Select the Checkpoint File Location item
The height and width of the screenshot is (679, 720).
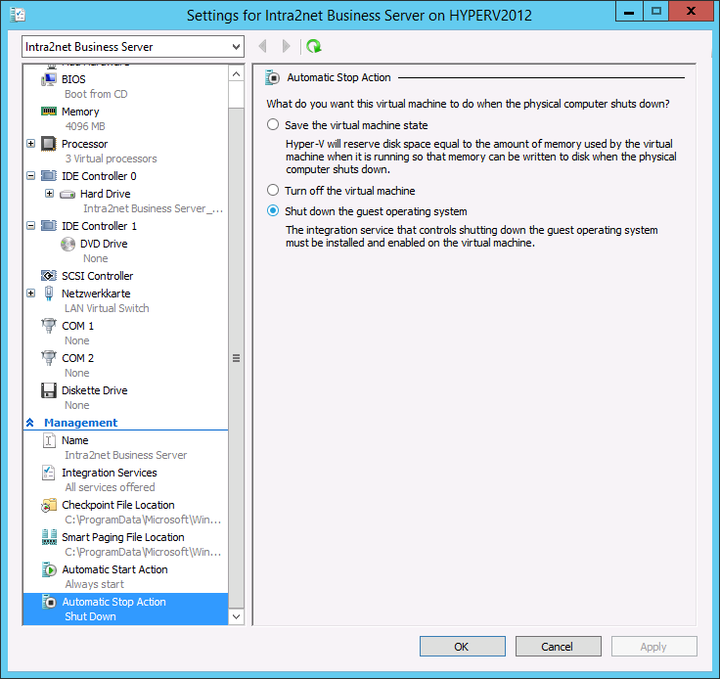click(118, 505)
